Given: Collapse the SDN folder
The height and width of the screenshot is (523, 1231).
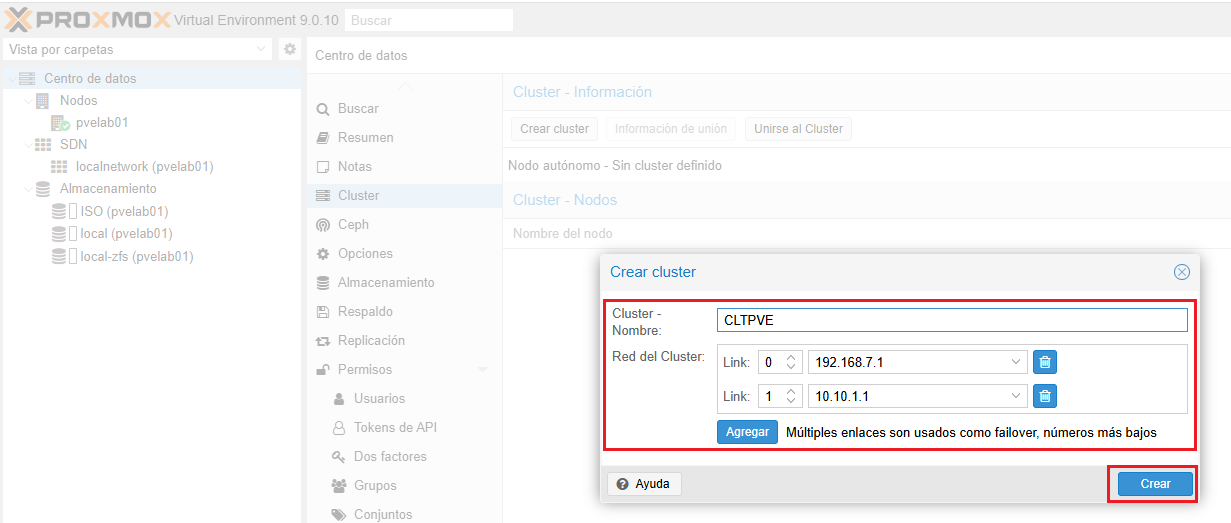Looking at the screenshot, I should pyautogui.click(x=27, y=144).
